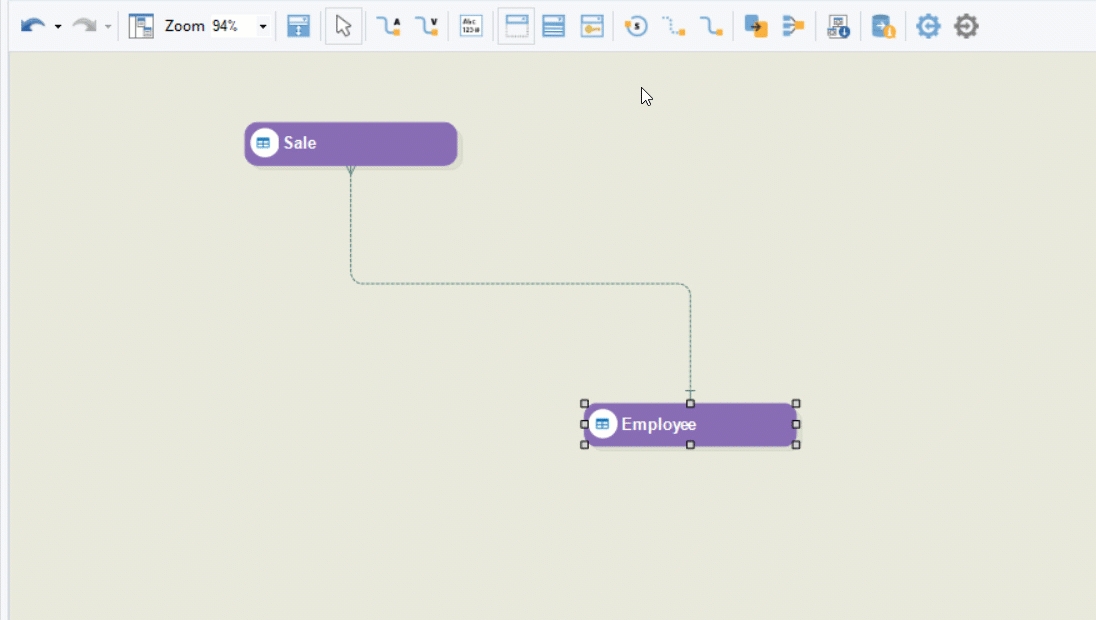Switch to the keys-only table view
1096x620 pixels.
[592, 26]
